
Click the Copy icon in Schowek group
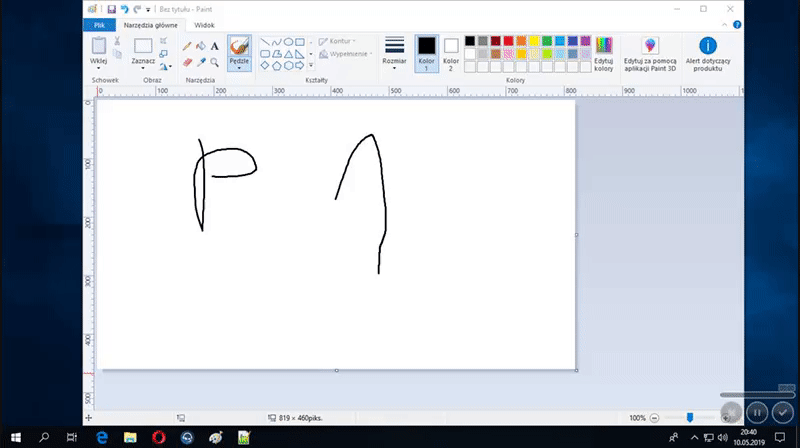pyautogui.click(x=117, y=54)
